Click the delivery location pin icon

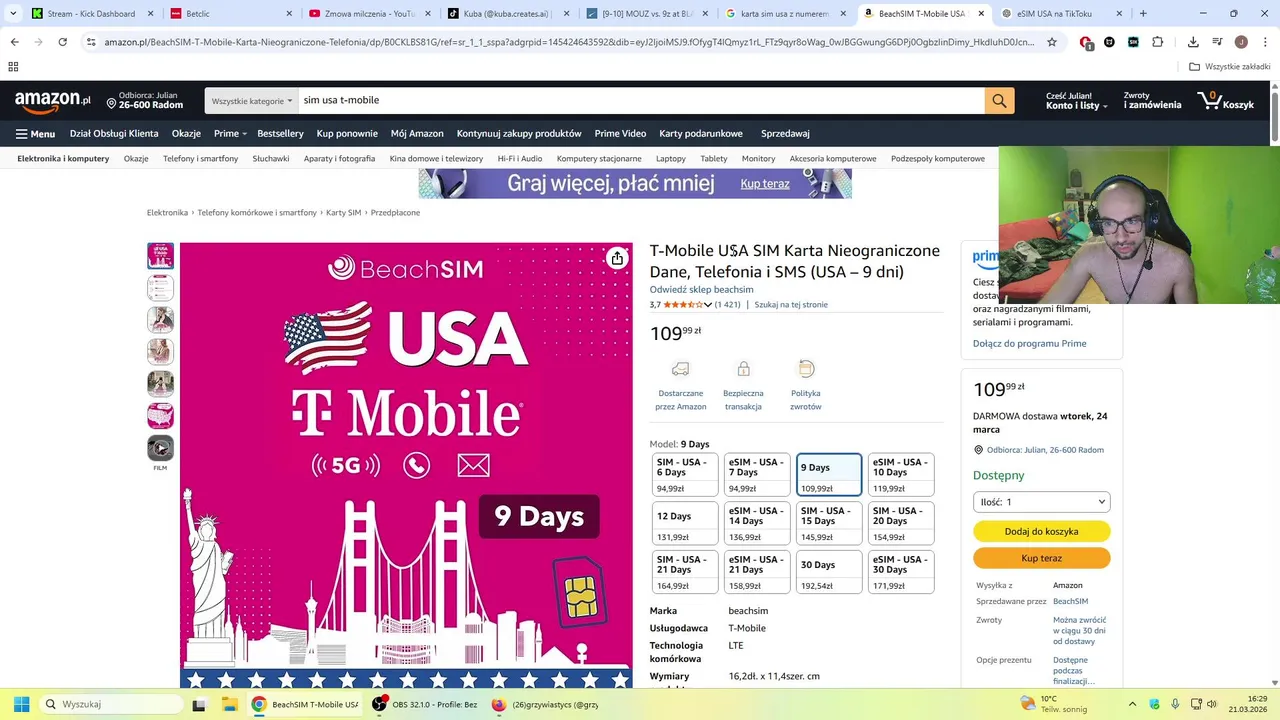click(x=112, y=104)
